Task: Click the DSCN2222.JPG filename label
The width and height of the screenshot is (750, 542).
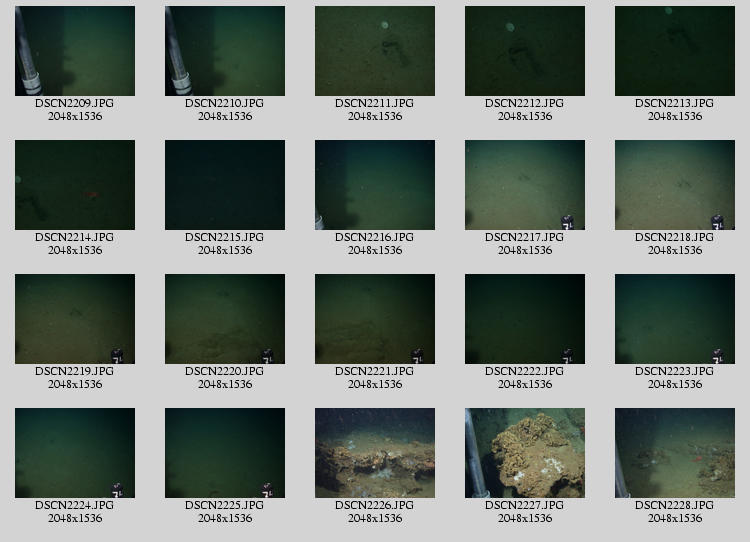Action: pos(525,371)
